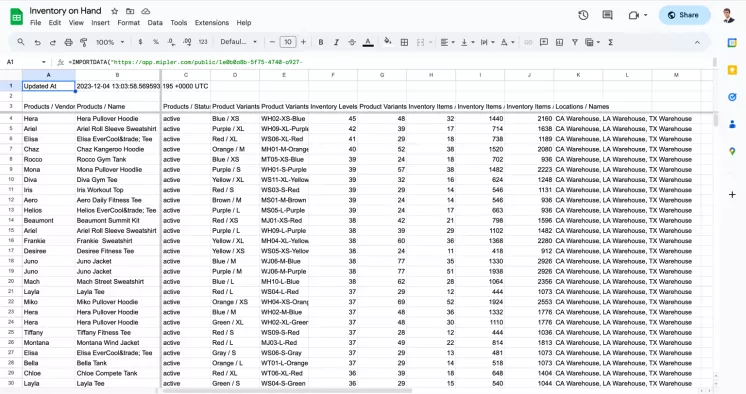Open the Format menu
The height and width of the screenshot is (394, 746).
coord(128,22)
